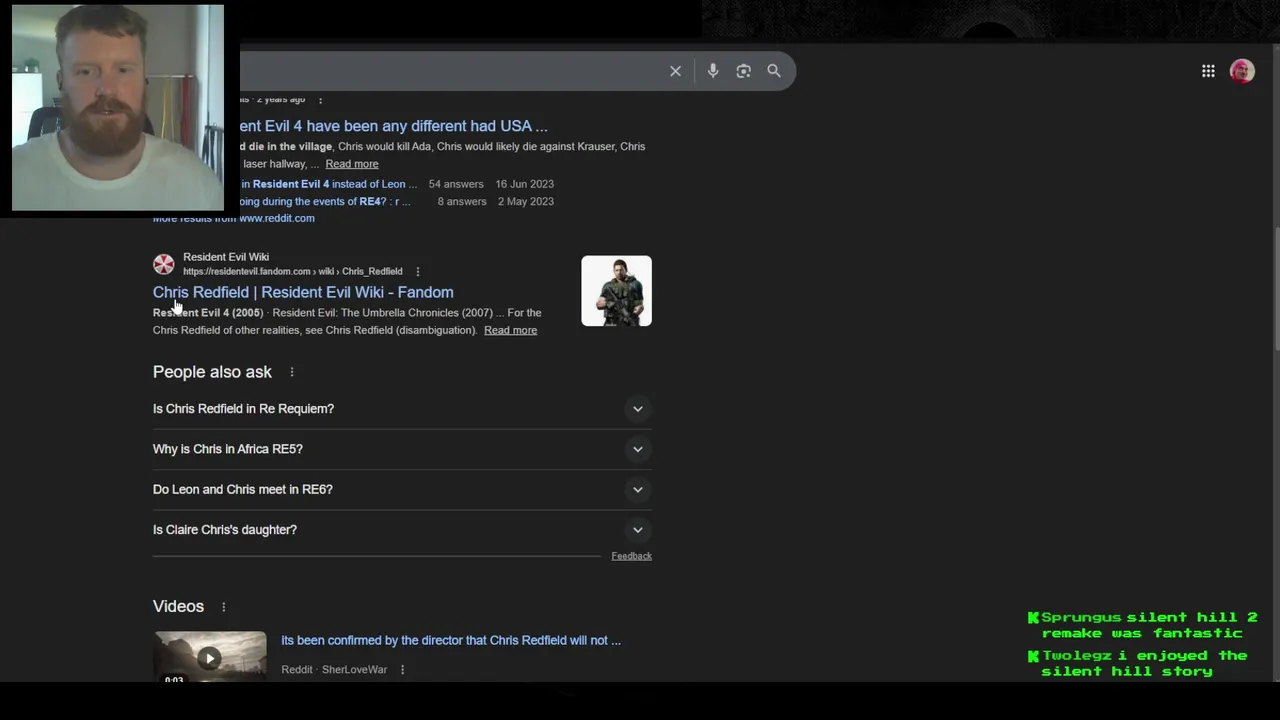Screen dimensions: 1280x720
Task: Clear the search box with X
Action: [x=675, y=71]
